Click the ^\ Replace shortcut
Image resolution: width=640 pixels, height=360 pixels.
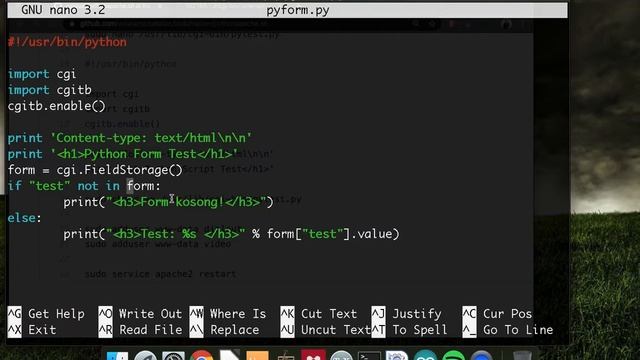click(x=224, y=330)
